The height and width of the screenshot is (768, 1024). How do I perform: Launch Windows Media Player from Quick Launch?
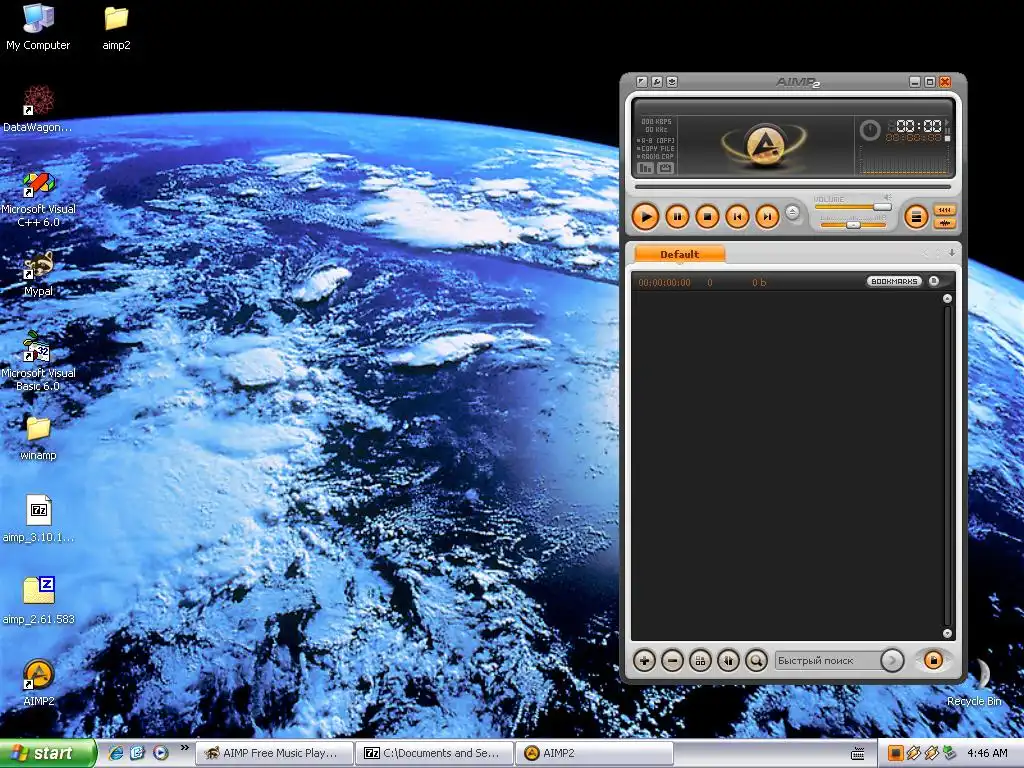pos(161,753)
